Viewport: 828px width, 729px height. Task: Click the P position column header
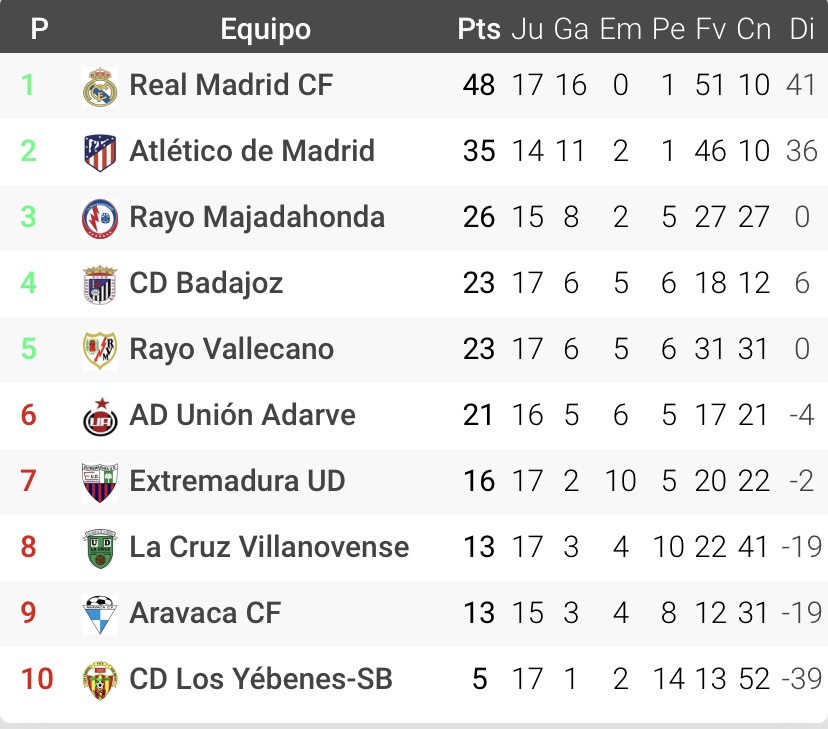39,29
